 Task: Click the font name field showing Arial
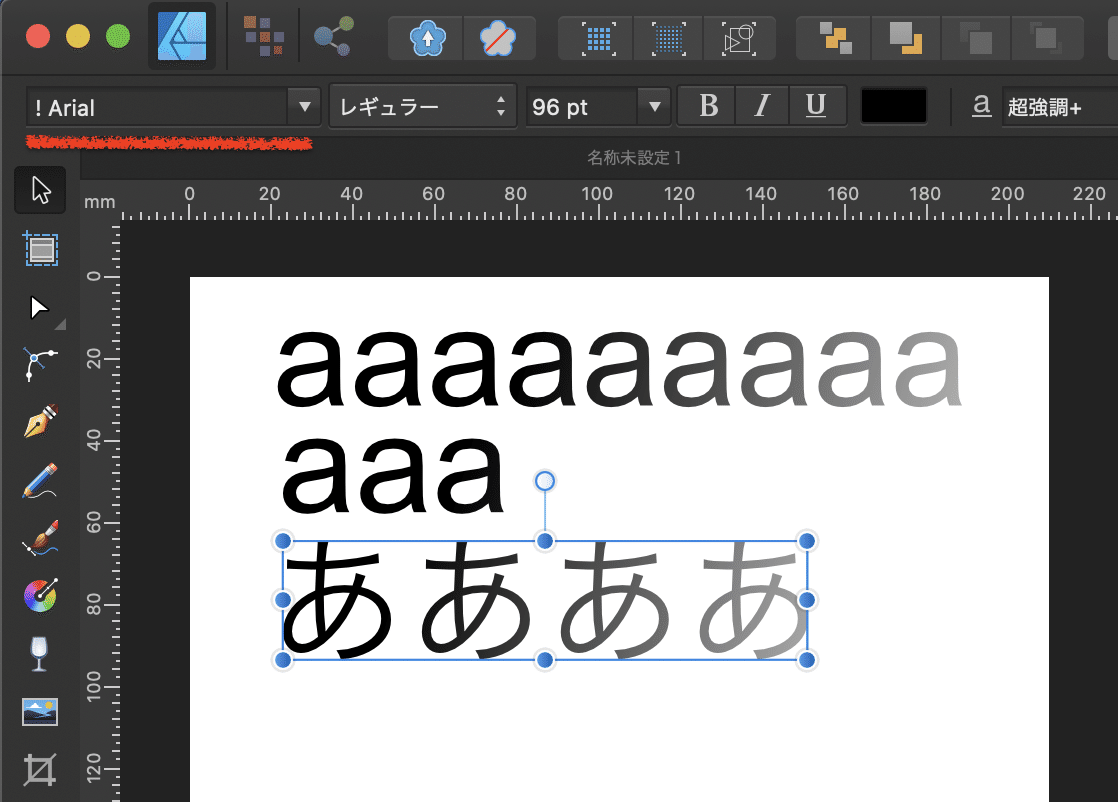click(x=157, y=107)
